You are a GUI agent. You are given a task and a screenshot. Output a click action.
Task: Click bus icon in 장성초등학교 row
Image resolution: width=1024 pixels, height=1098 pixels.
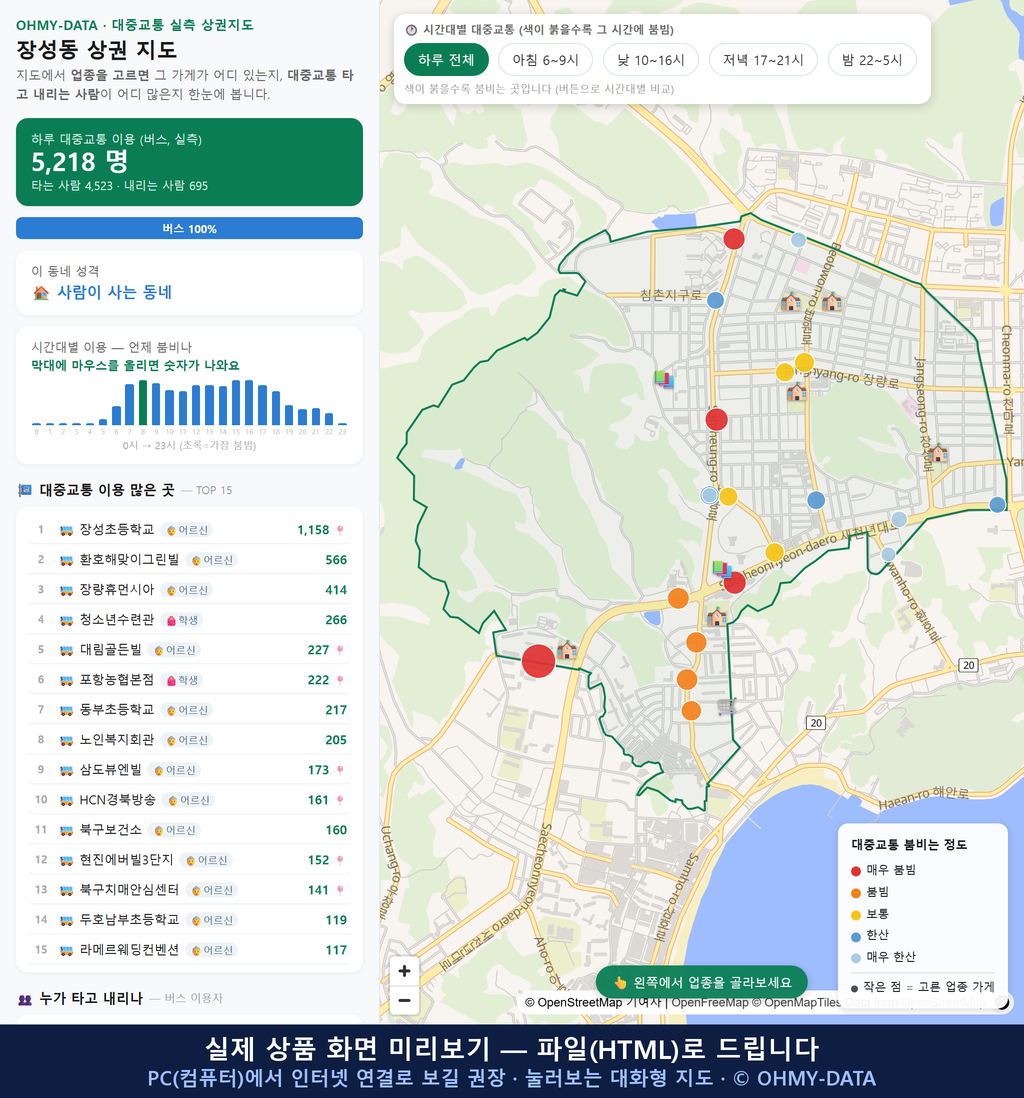point(66,530)
